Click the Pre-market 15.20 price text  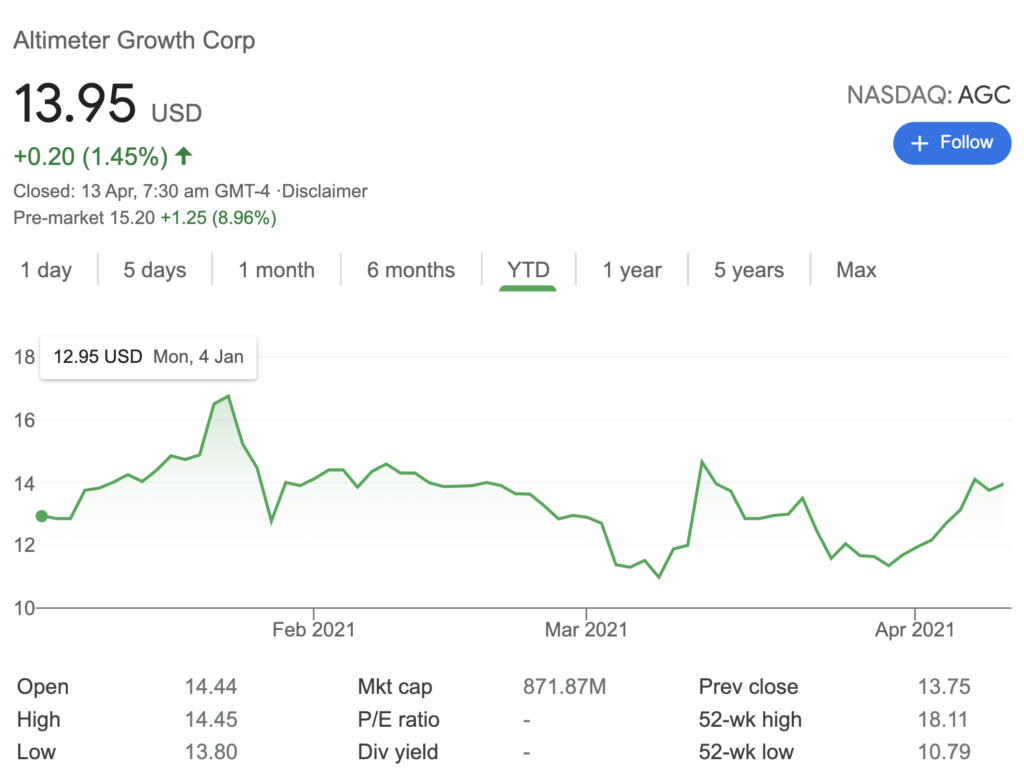(x=84, y=217)
